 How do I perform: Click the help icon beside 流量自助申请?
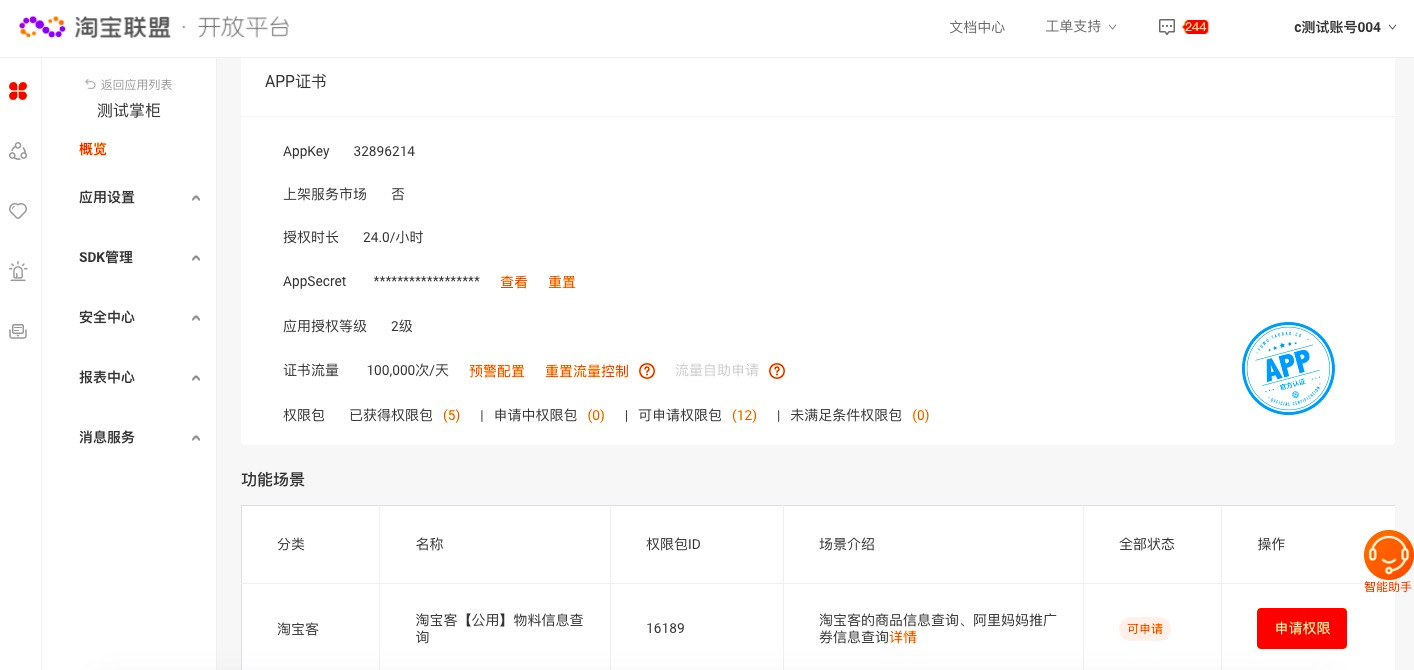(x=777, y=371)
